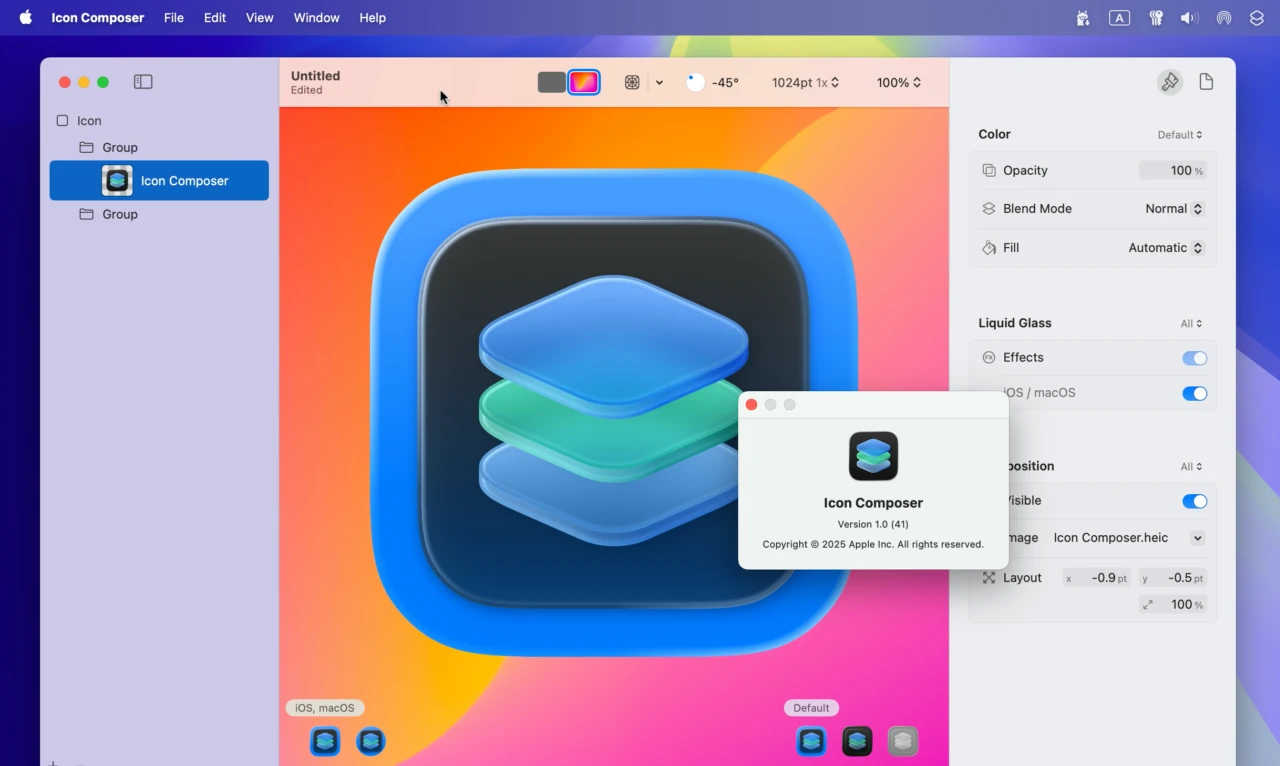The width and height of the screenshot is (1280, 766).
Task: Turn off the iOS / macOS toggle
Action: pos(1194,393)
